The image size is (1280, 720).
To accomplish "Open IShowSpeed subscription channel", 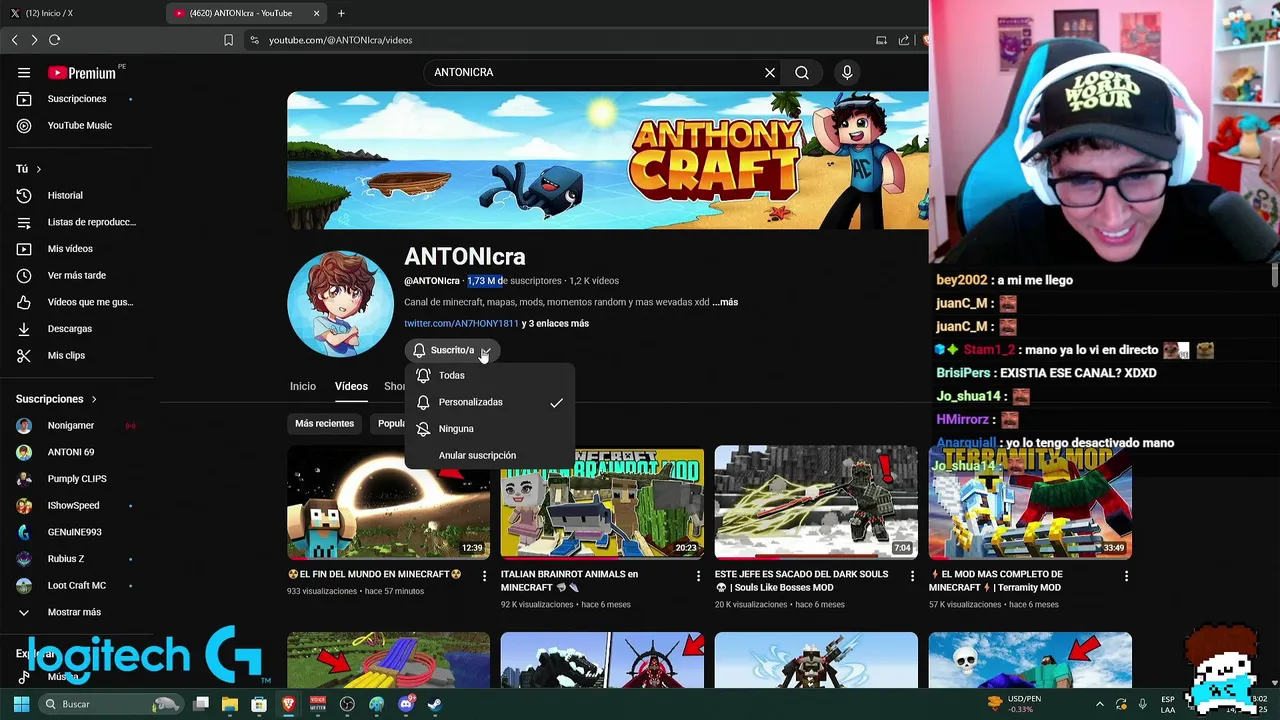I will coord(76,506).
